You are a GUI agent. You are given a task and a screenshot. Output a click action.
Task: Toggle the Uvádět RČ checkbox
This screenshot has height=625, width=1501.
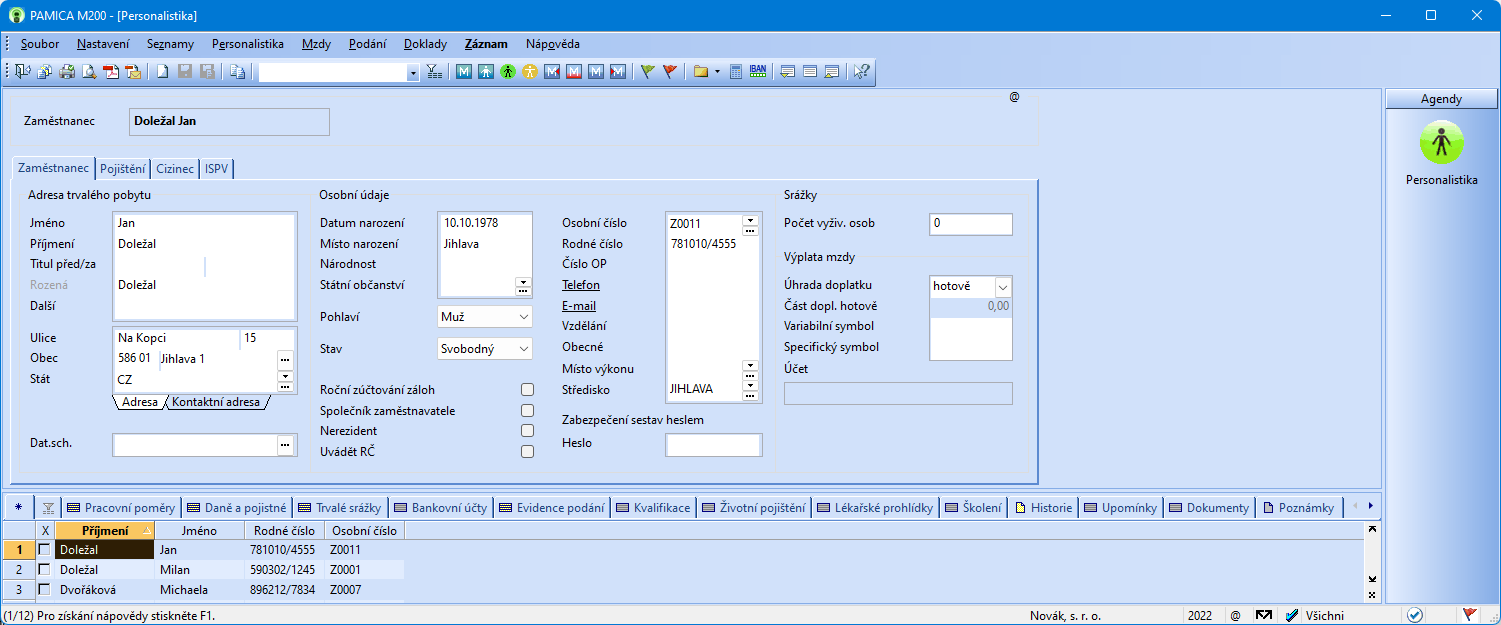tap(527, 452)
